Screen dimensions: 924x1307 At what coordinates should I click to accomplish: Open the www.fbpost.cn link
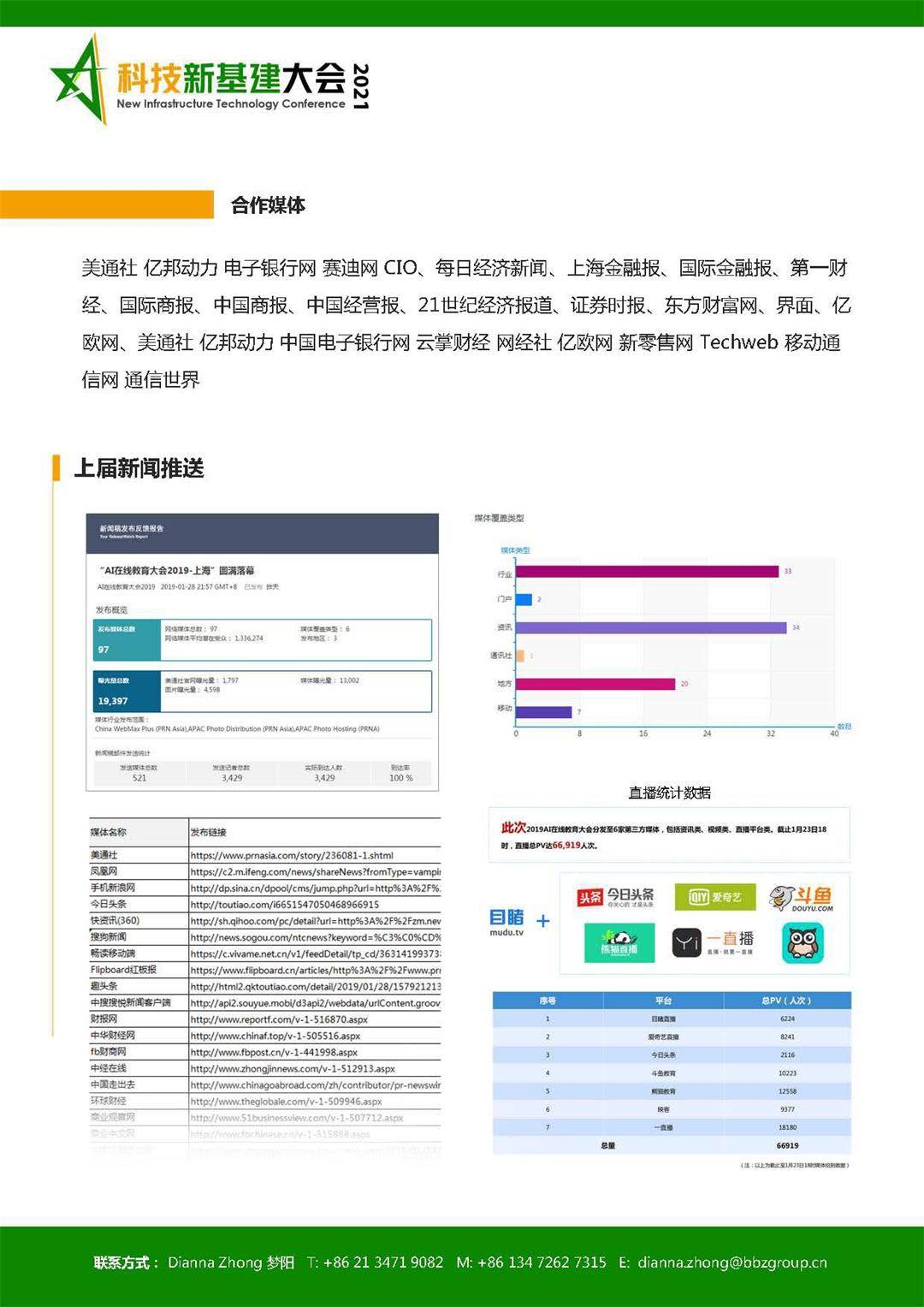274,1052
